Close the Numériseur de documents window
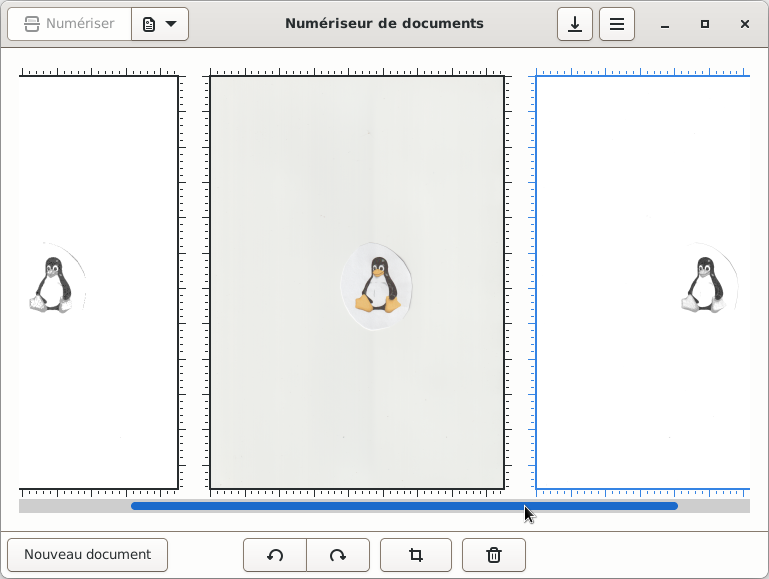The height and width of the screenshot is (579, 769). (x=744, y=24)
